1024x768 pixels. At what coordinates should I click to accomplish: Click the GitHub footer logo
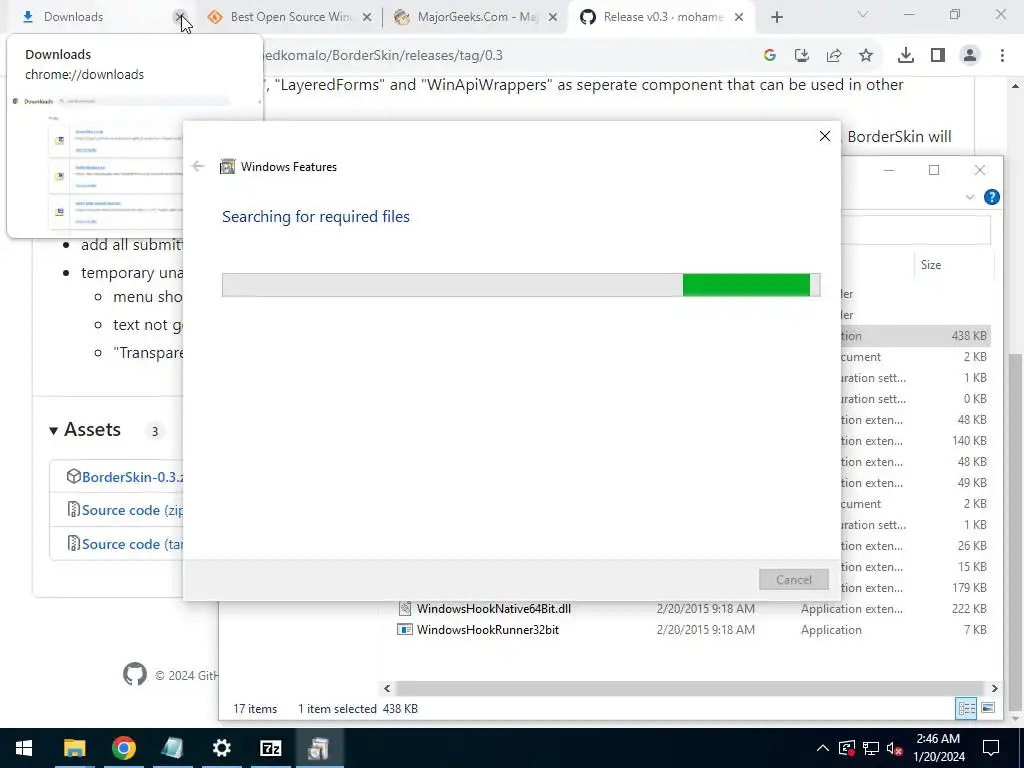click(x=135, y=675)
